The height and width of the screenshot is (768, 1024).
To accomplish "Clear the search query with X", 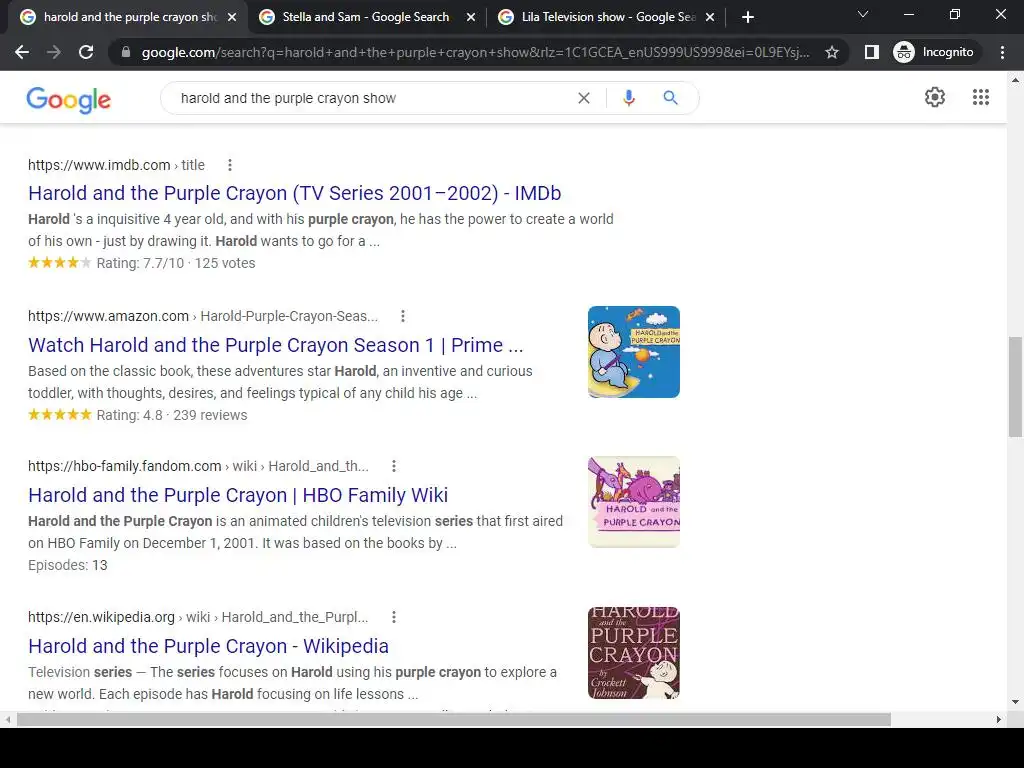I will click(584, 98).
